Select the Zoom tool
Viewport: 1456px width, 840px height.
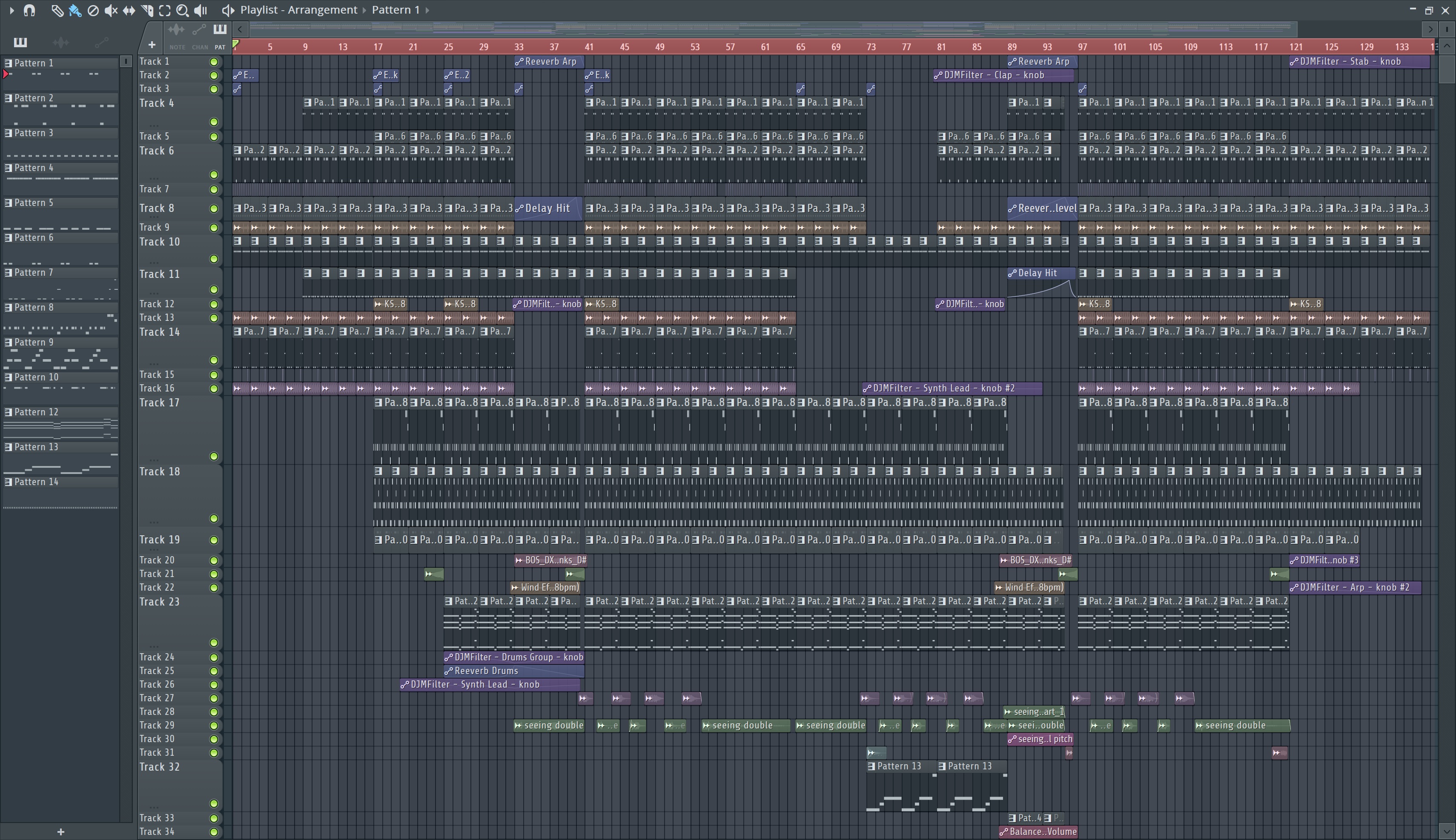182,10
